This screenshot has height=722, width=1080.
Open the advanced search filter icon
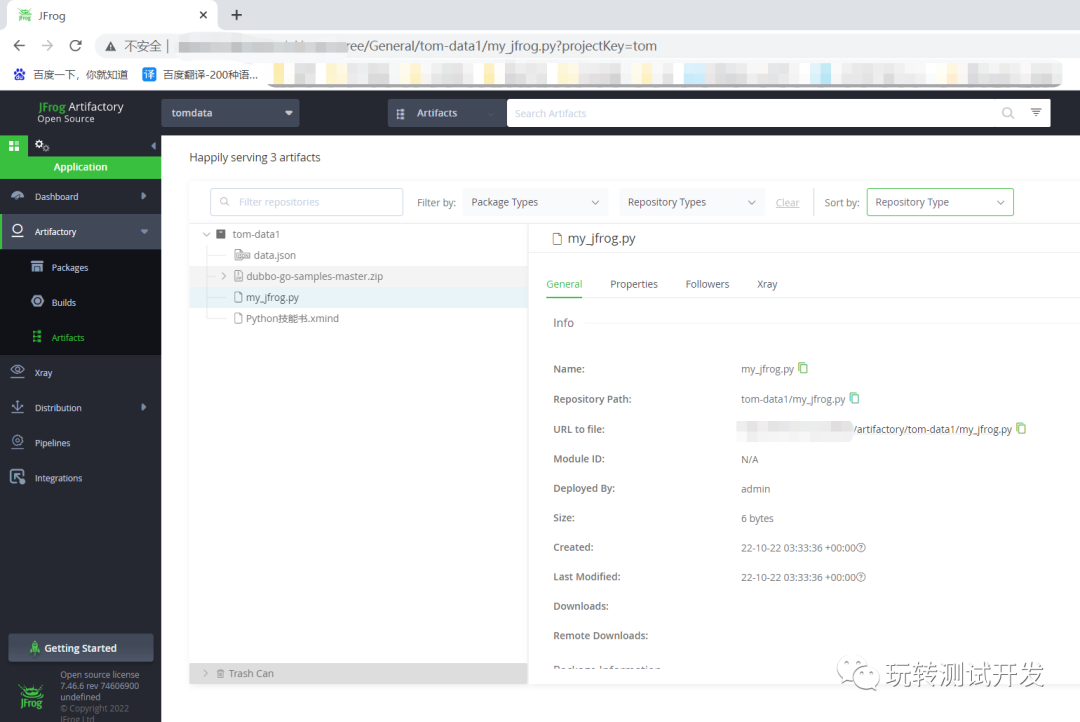pyautogui.click(x=1036, y=112)
